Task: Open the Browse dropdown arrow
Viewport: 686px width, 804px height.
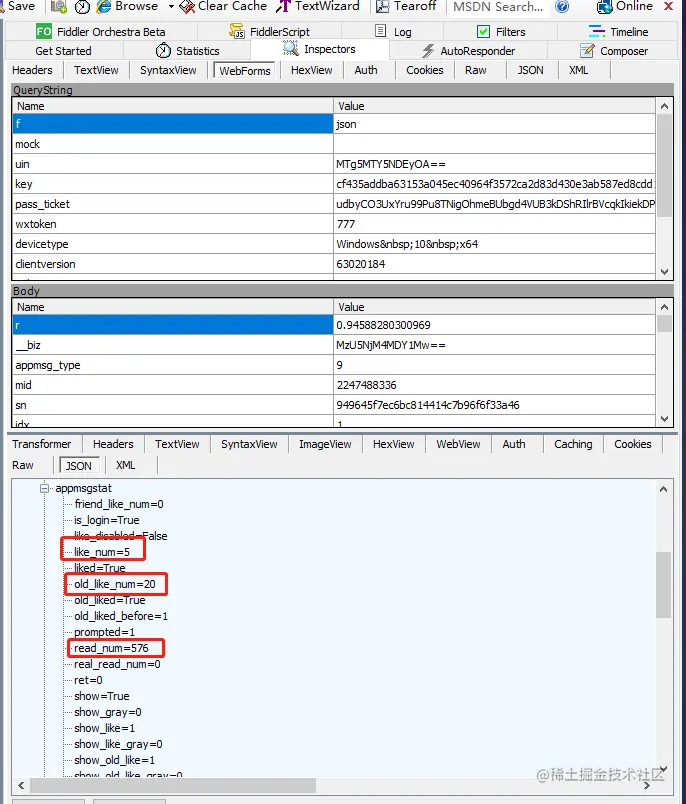Action: 171,7
